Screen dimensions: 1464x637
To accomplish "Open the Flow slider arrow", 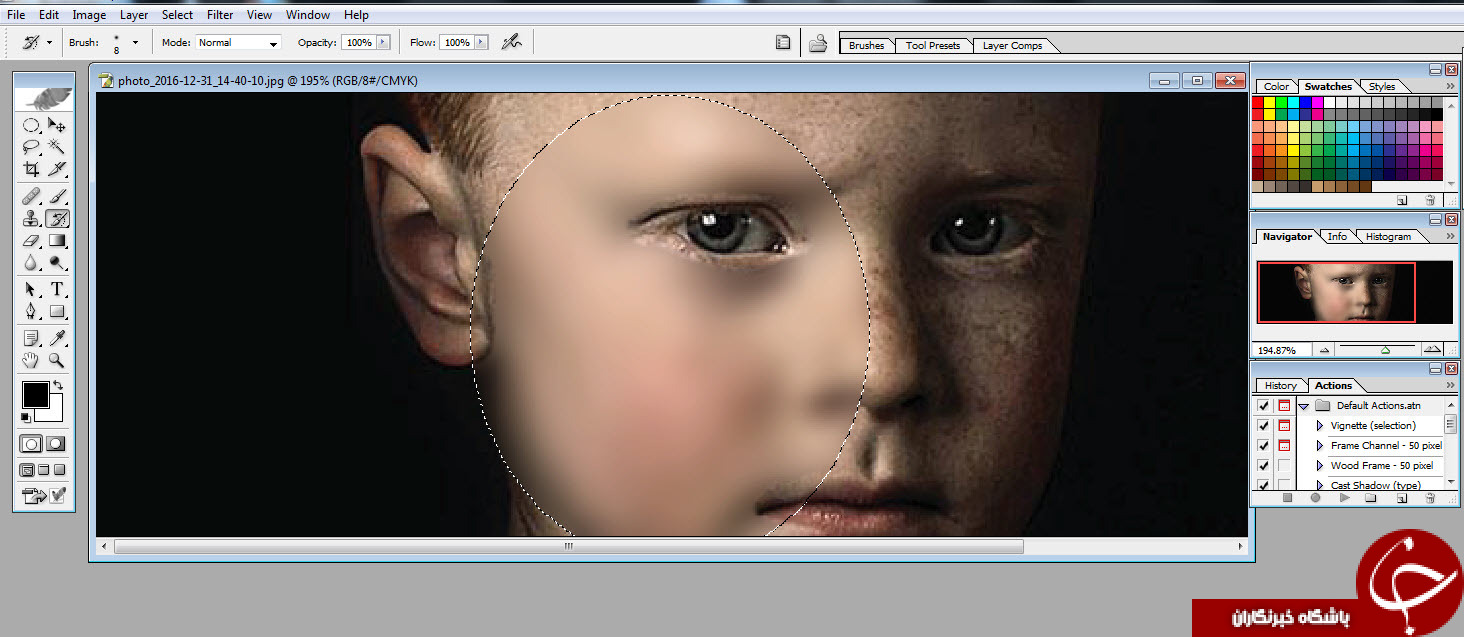I will pyautogui.click(x=482, y=43).
